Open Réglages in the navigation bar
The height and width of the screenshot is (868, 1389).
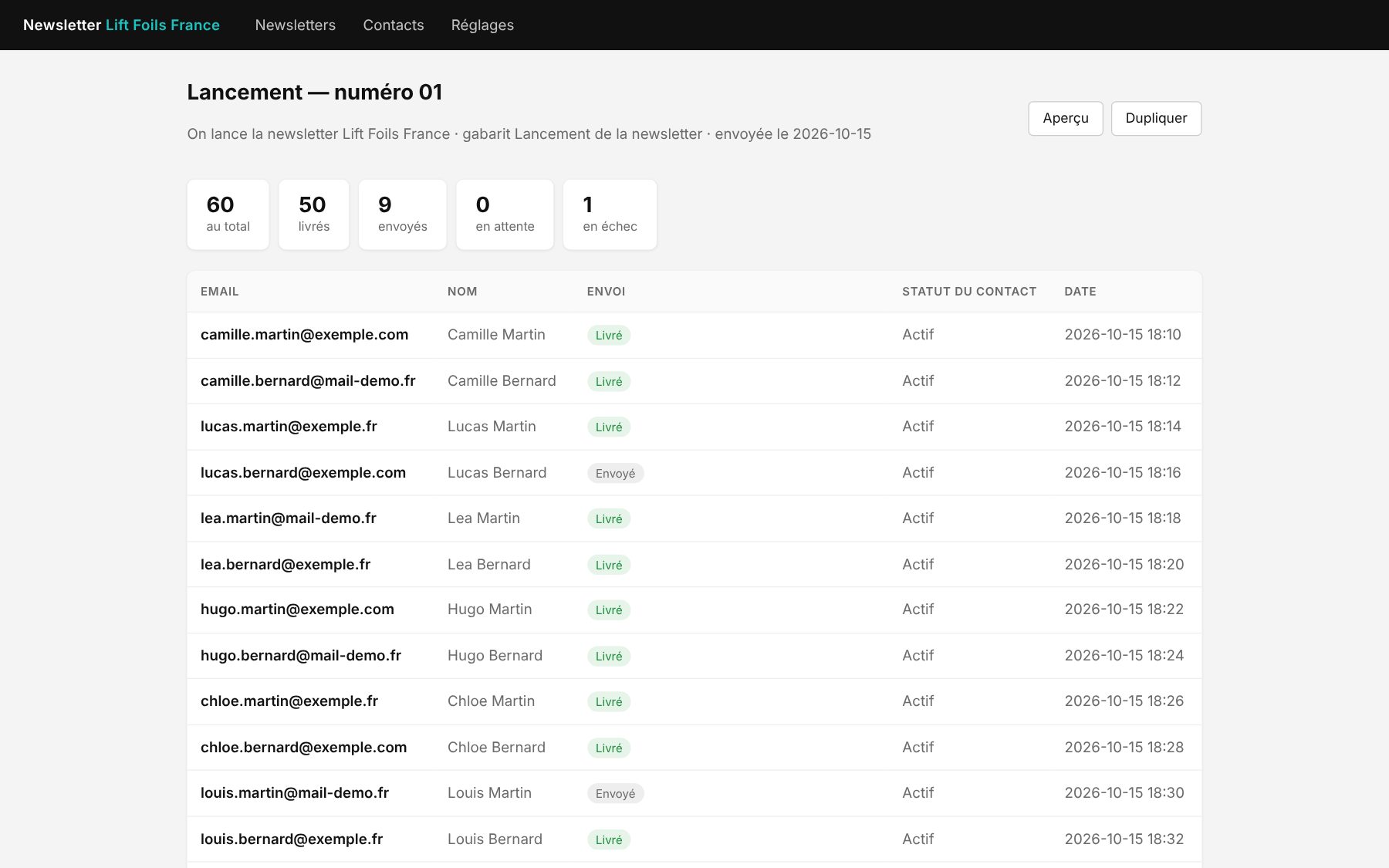click(x=482, y=25)
